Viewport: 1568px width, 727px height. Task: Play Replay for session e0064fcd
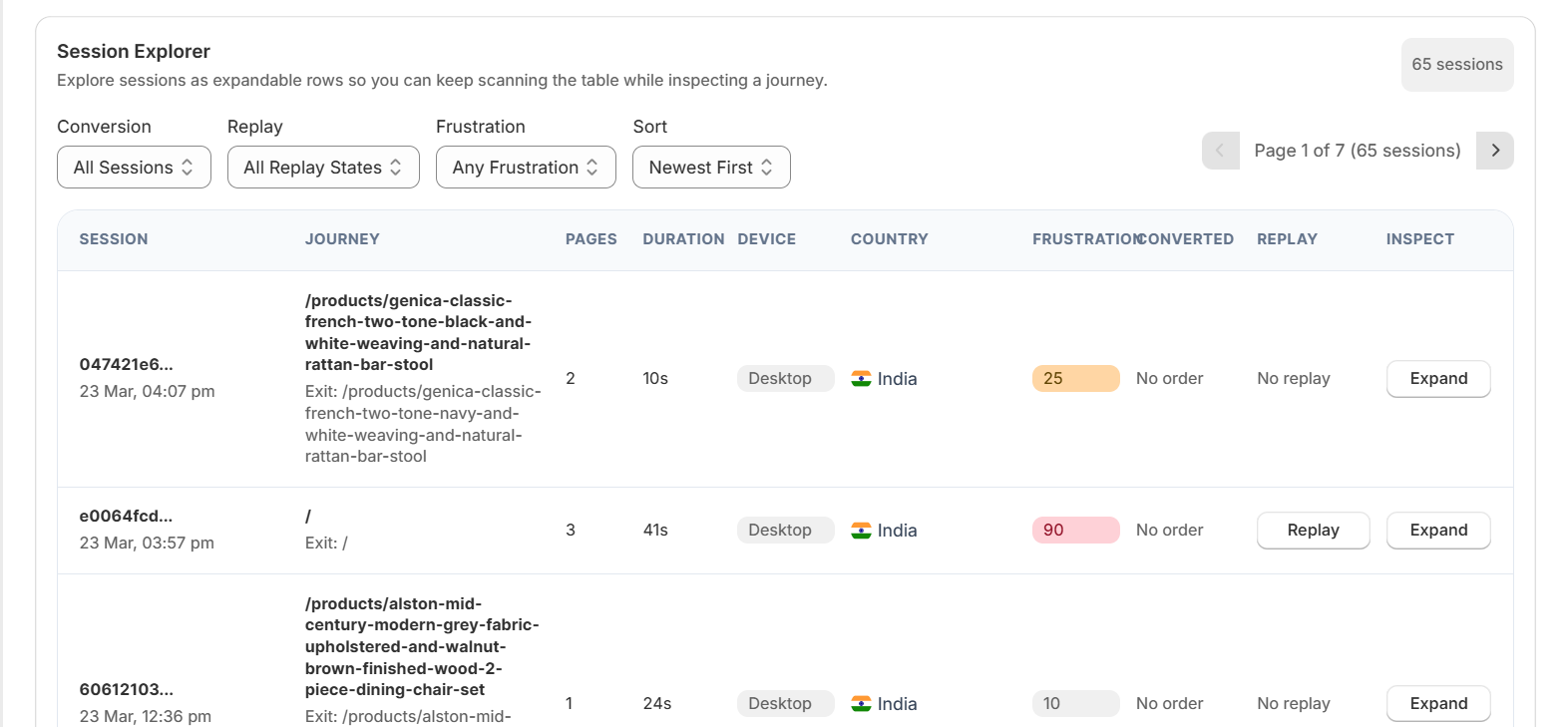[x=1313, y=531]
